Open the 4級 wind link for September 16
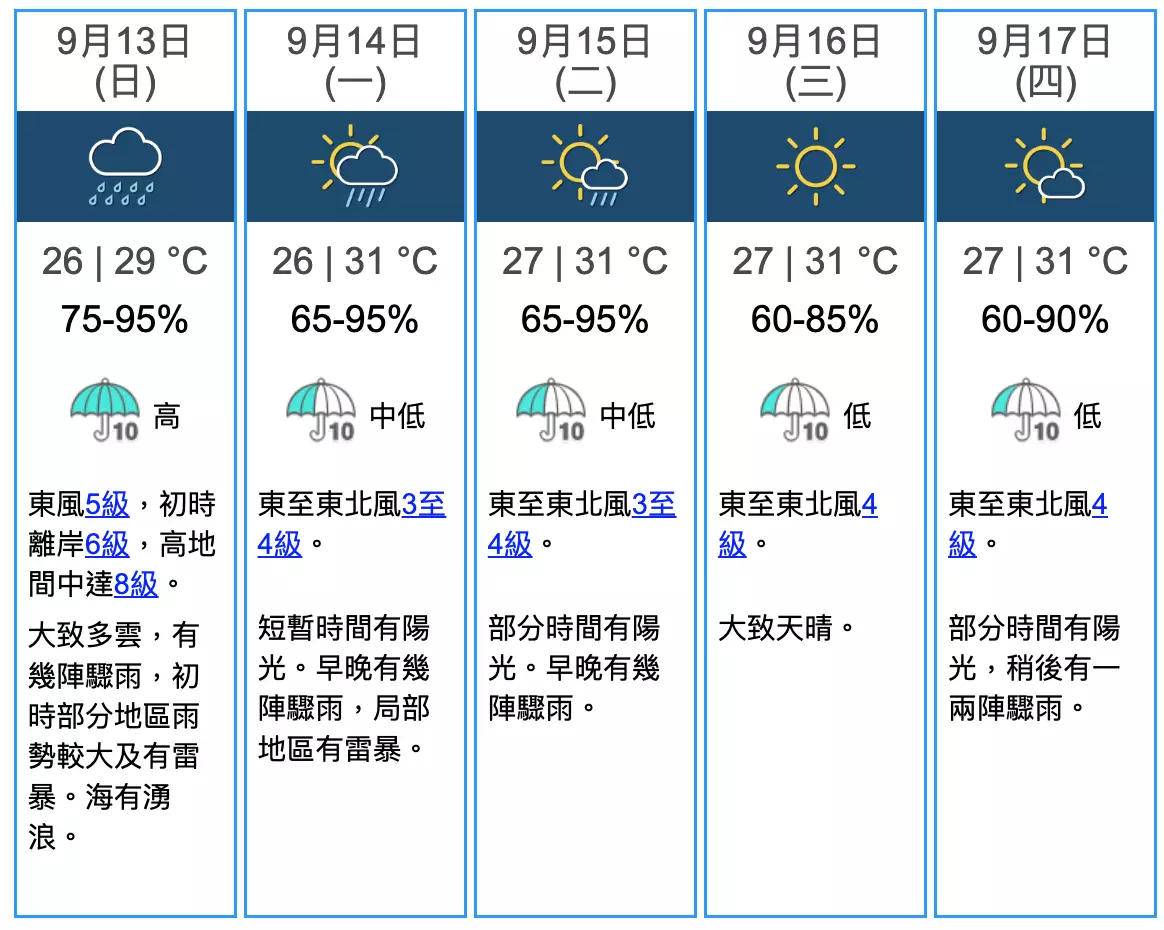 [x=869, y=505]
